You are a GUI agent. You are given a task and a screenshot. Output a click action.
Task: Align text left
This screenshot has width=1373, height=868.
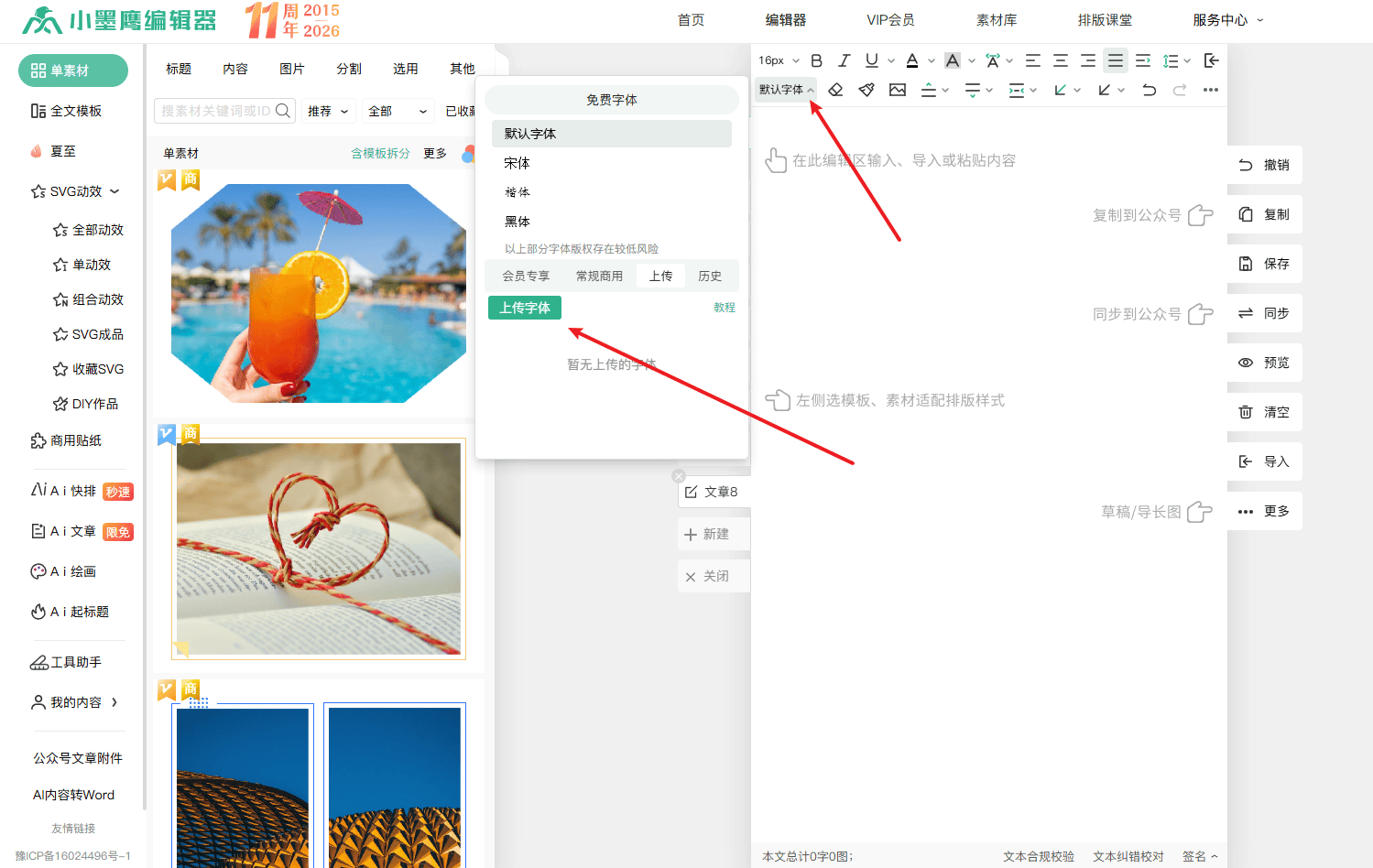pyautogui.click(x=1033, y=60)
